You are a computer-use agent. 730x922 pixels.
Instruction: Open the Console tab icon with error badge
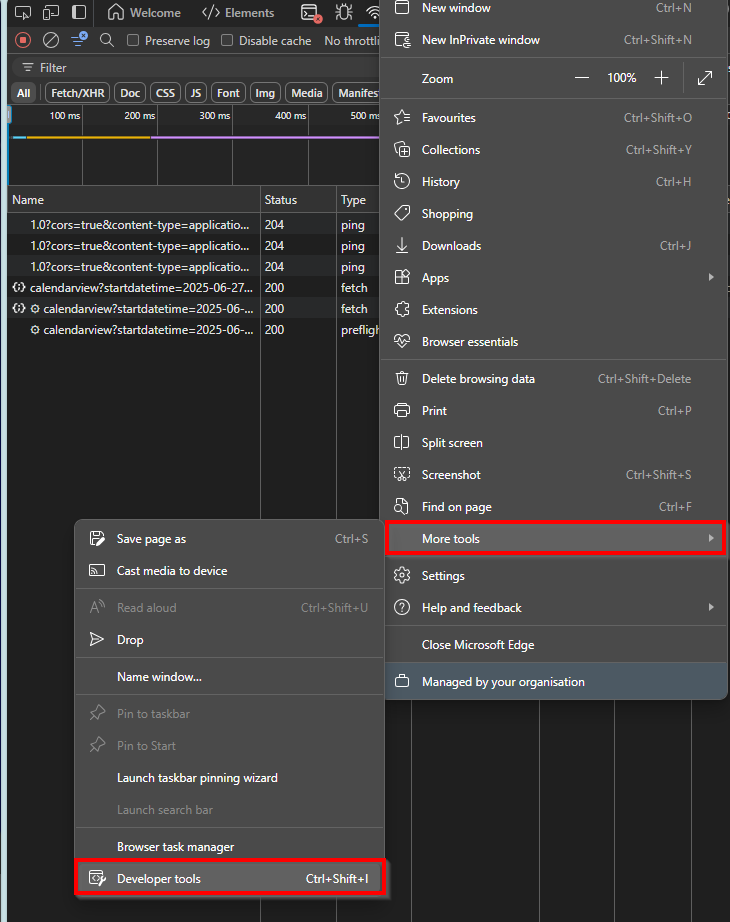pos(311,13)
